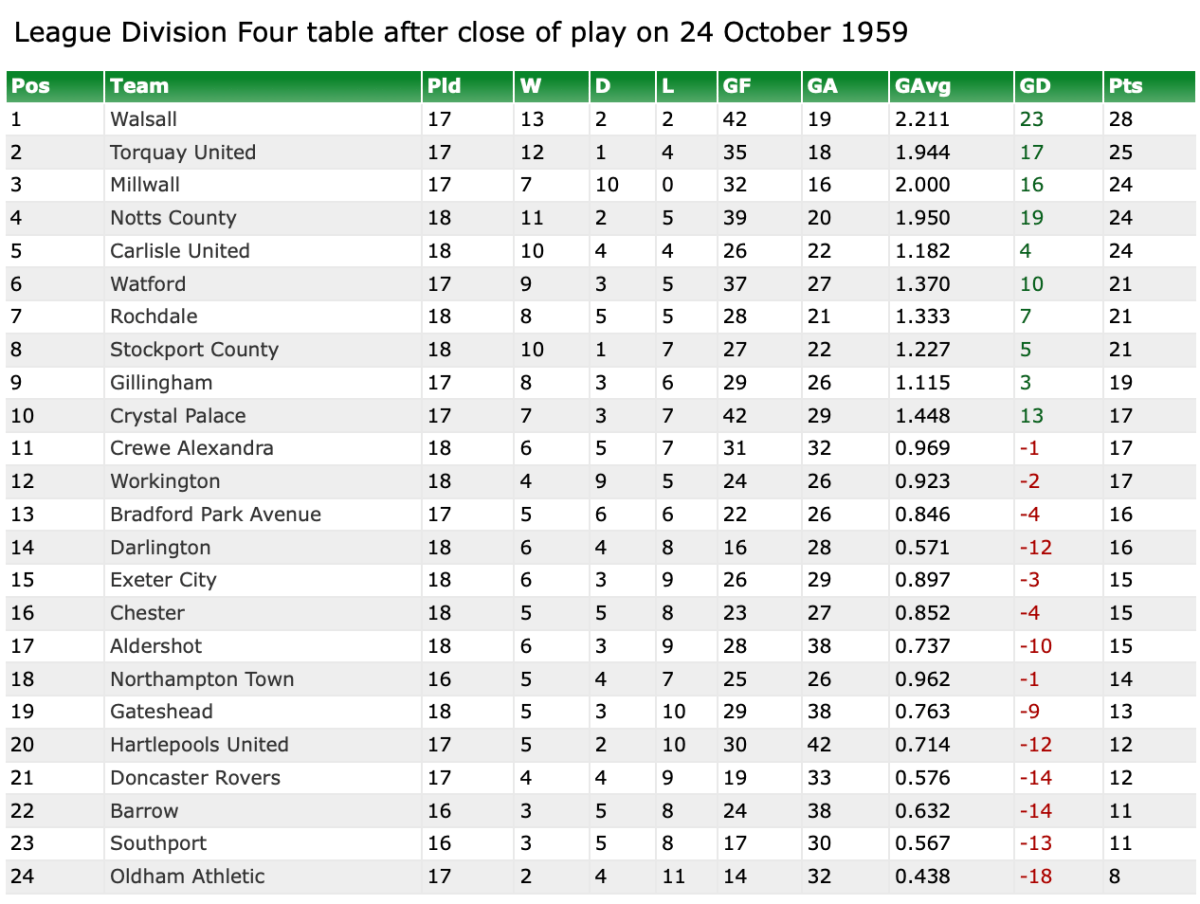This screenshot has width=1200, height=904.
Task: Open the Hartlepools United team link
Action: pos(199,745)
